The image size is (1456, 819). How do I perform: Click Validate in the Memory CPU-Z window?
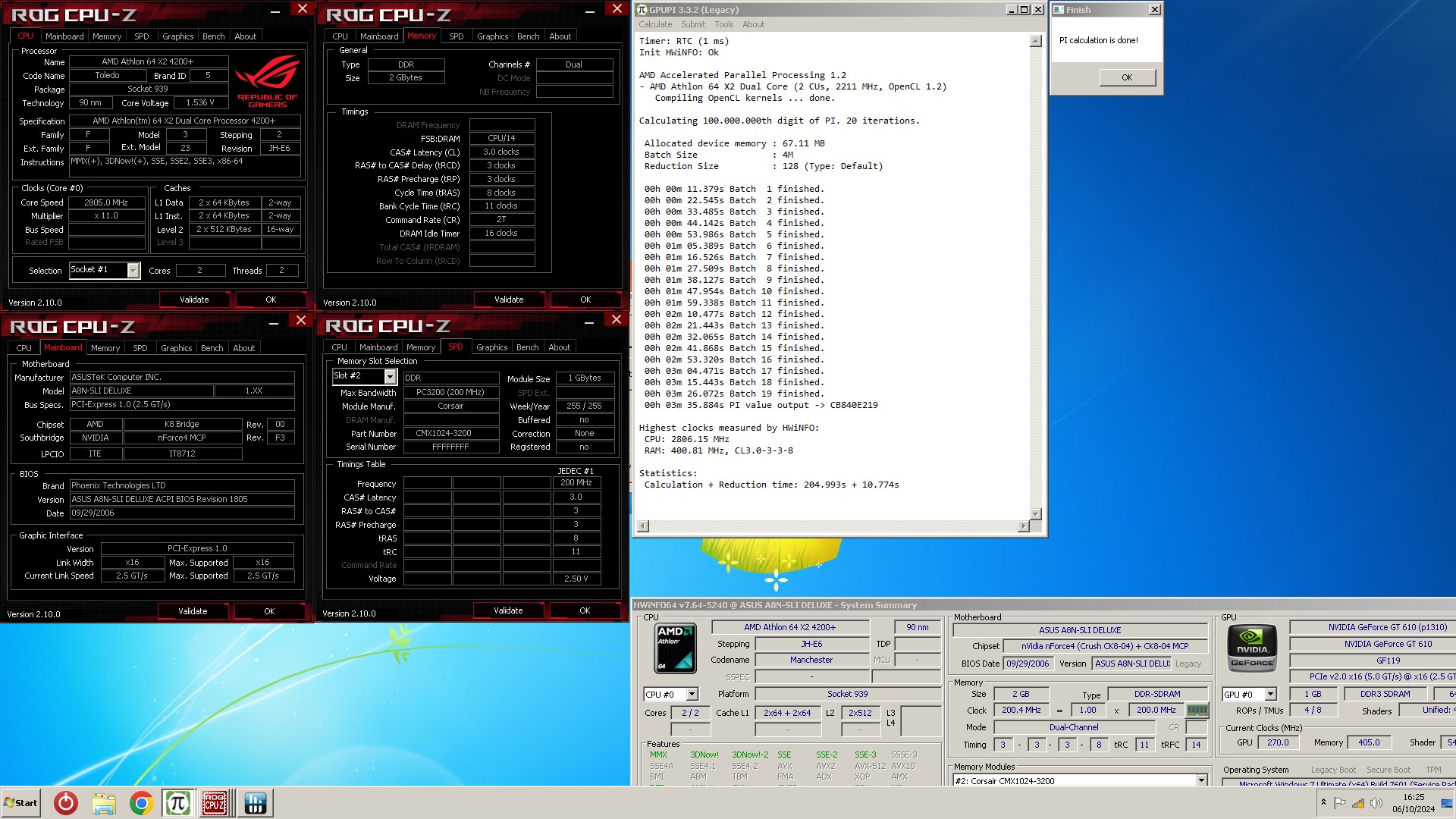pos(509,300)
